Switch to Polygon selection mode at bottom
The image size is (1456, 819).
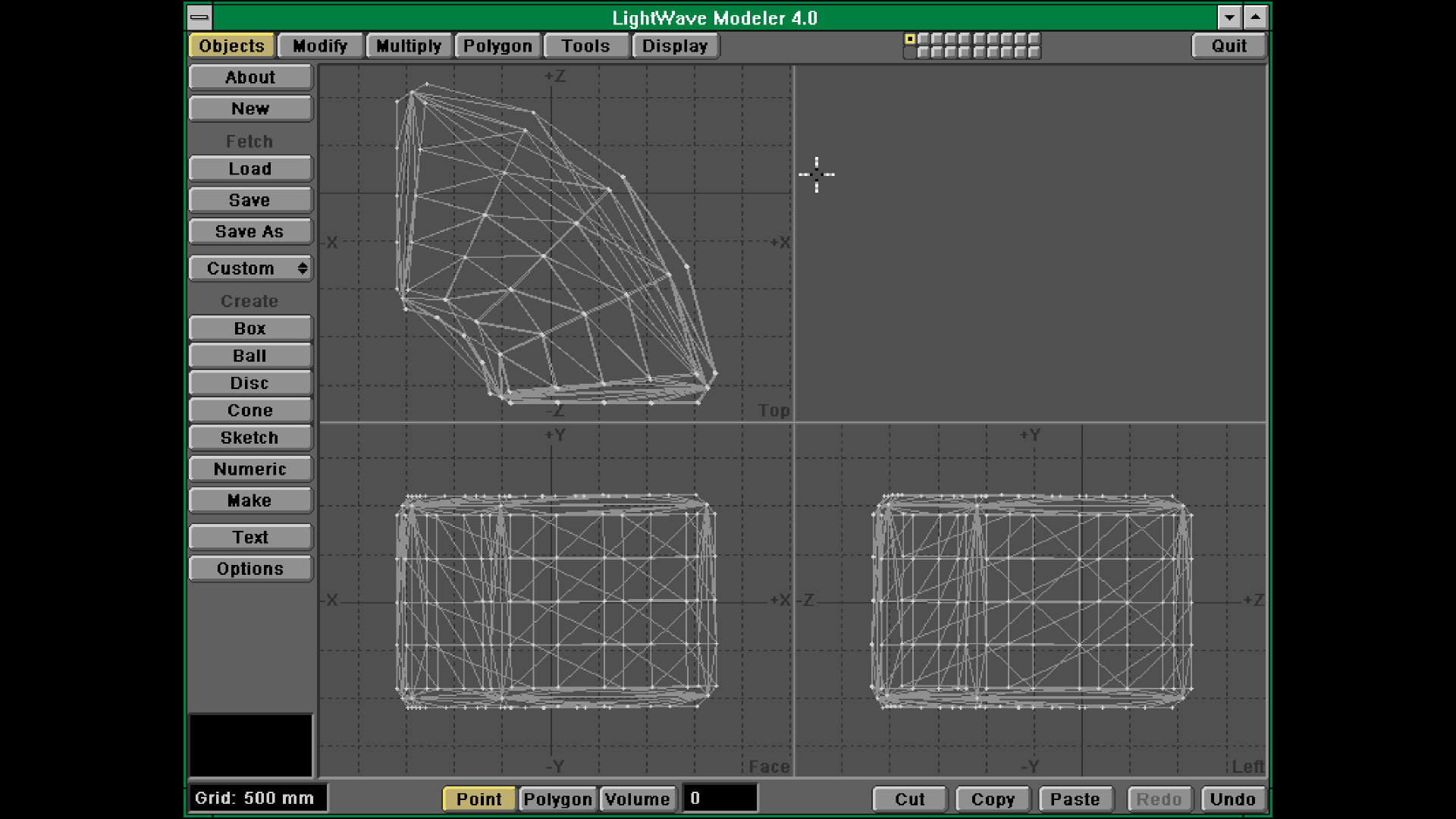(557, 799)
